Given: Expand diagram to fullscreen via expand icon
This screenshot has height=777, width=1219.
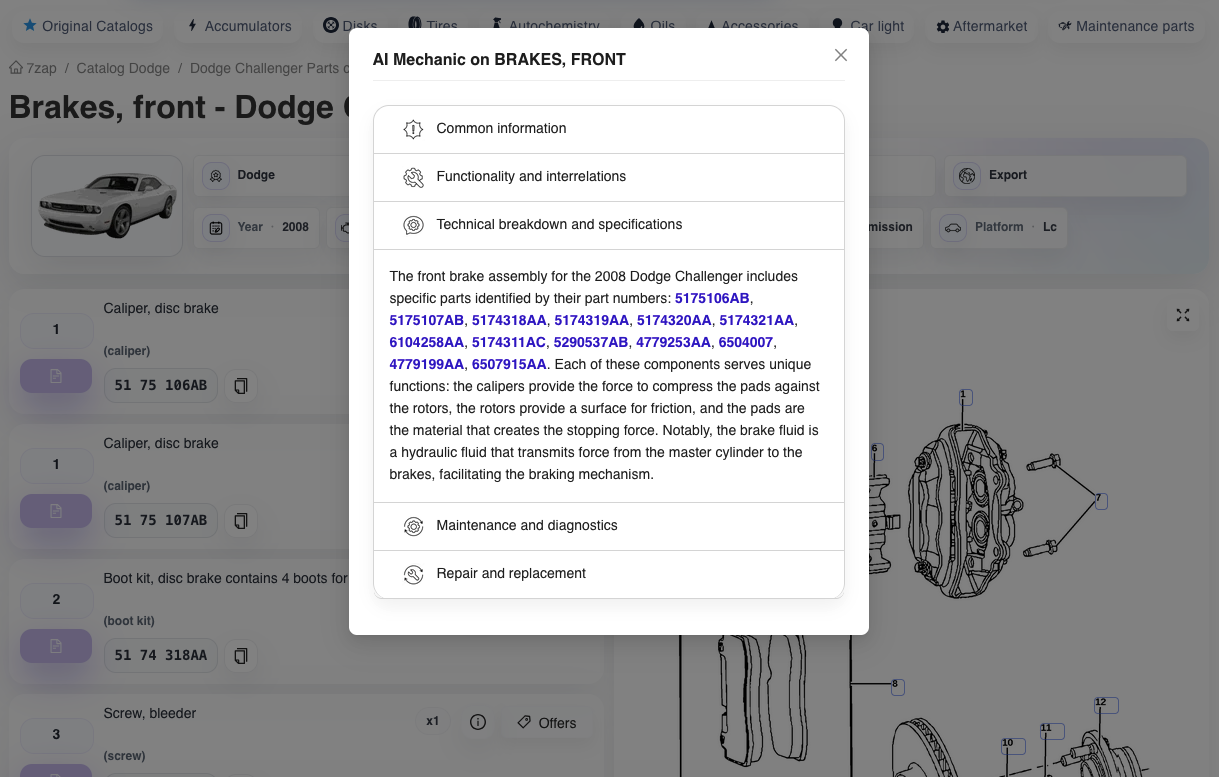Looking at the screenshot, I should pos(1183,315).
